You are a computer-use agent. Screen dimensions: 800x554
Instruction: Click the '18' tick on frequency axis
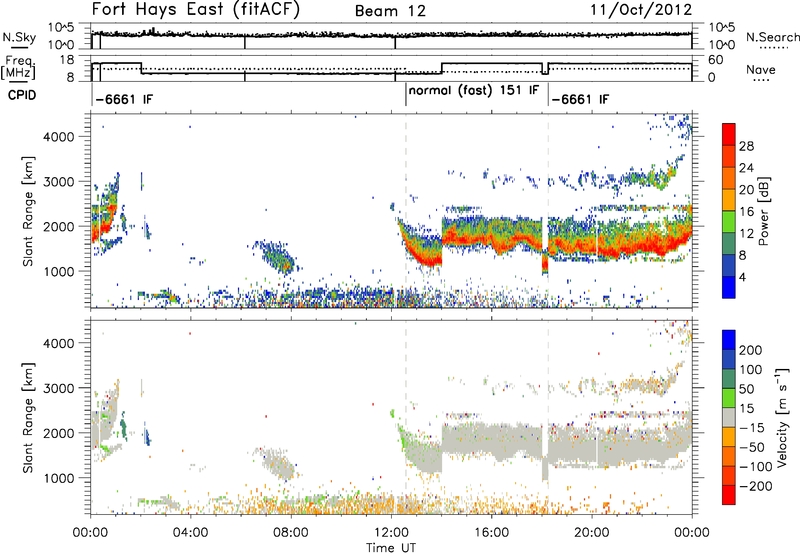coord(67,60)
